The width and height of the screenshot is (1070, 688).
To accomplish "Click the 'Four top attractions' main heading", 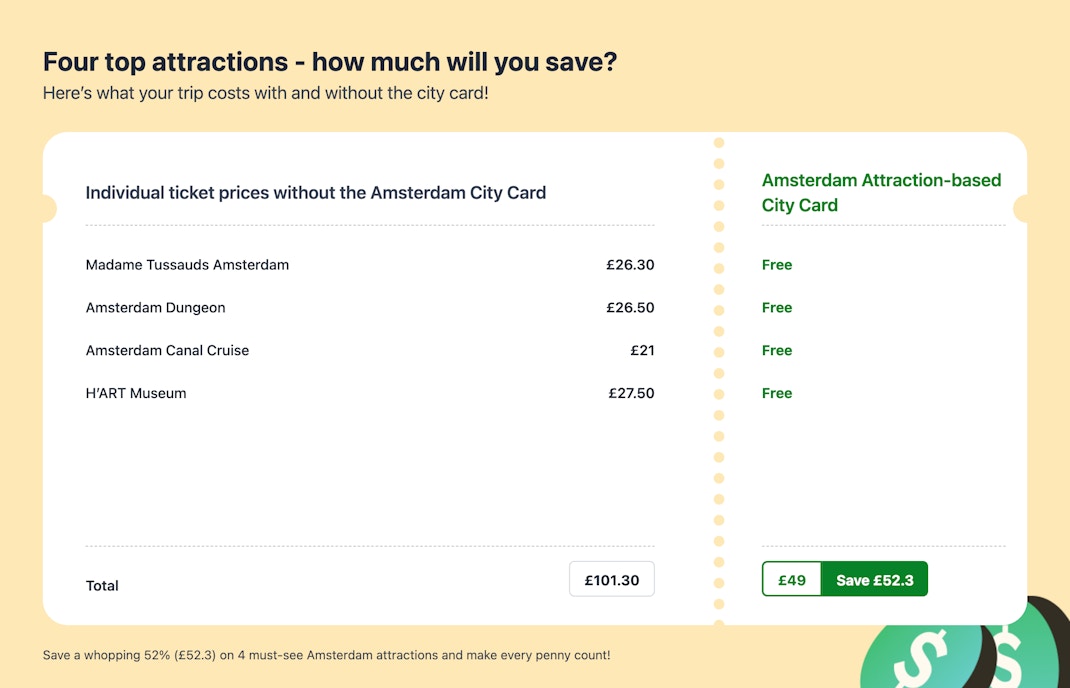I will pyautogui.click(x=330, y=62).
